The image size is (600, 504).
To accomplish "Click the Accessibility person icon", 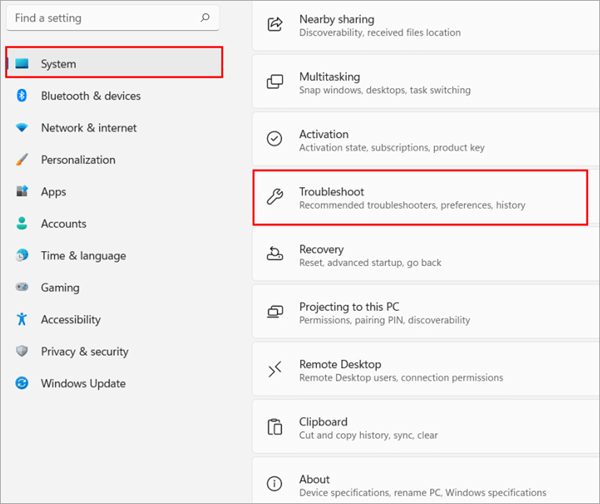I will pos(21,320).
